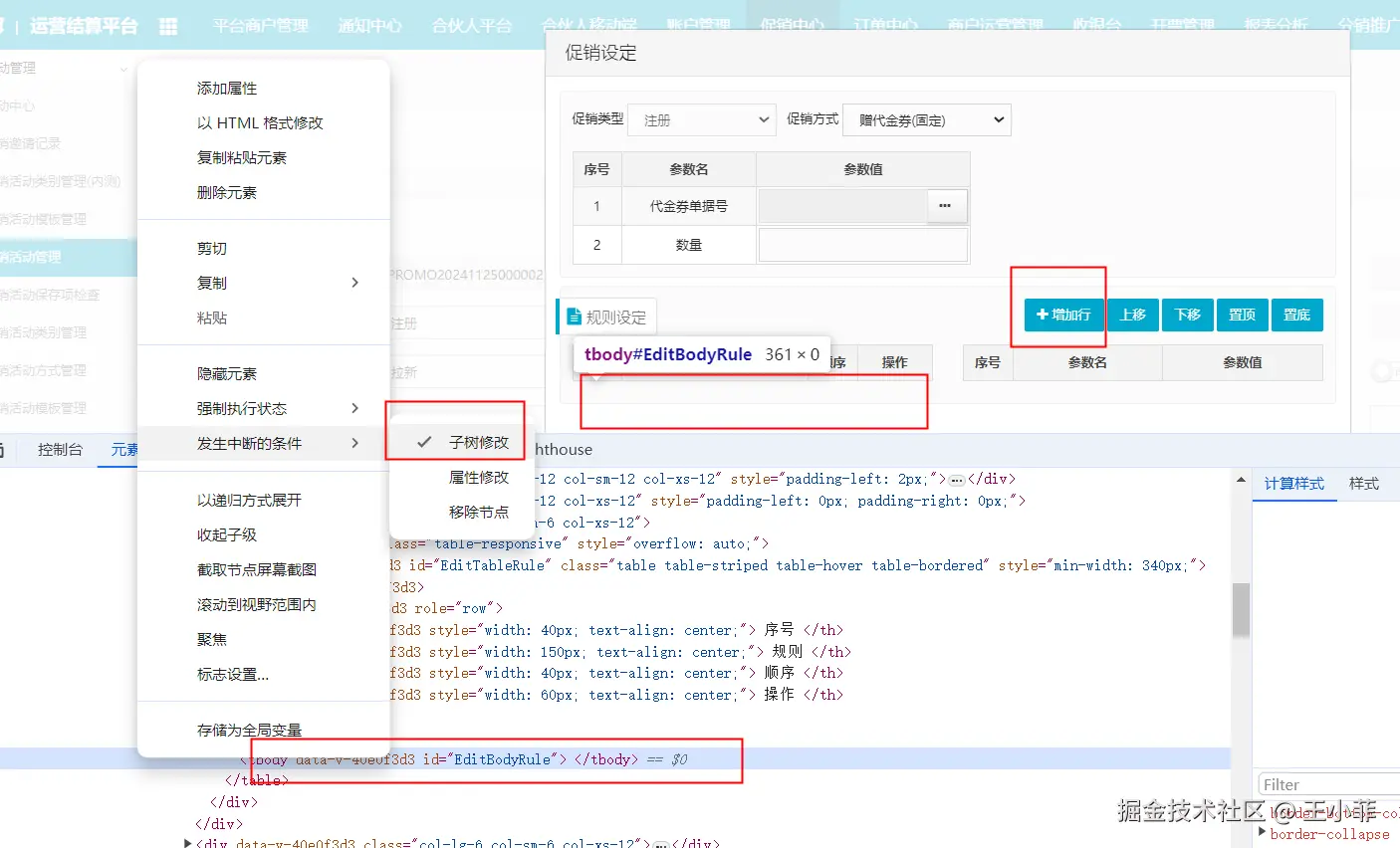
Task: Enable the 移除节点 break condition
Action: pos(455,512)
